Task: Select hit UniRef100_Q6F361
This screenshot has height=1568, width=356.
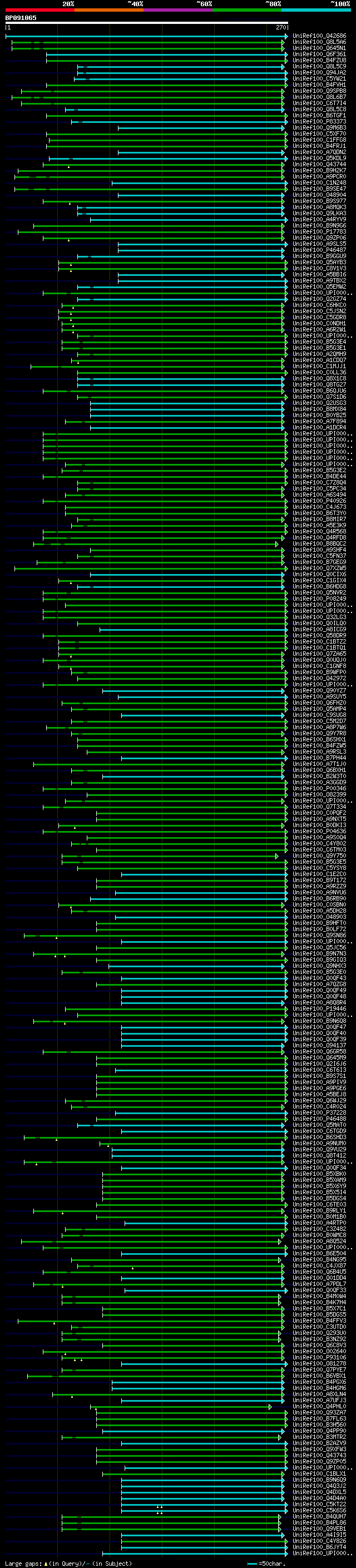Action: pyautogui.click(x=319, y=54)
